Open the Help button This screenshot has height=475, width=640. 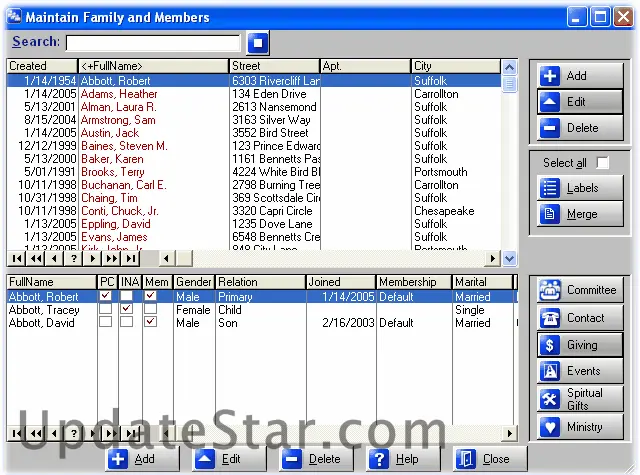(x=403, y=459)
